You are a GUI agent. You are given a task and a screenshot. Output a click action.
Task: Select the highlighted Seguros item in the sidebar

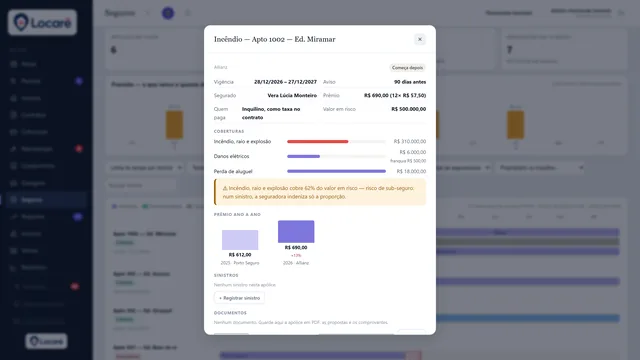pyautogui.click(x=46, y=200)
